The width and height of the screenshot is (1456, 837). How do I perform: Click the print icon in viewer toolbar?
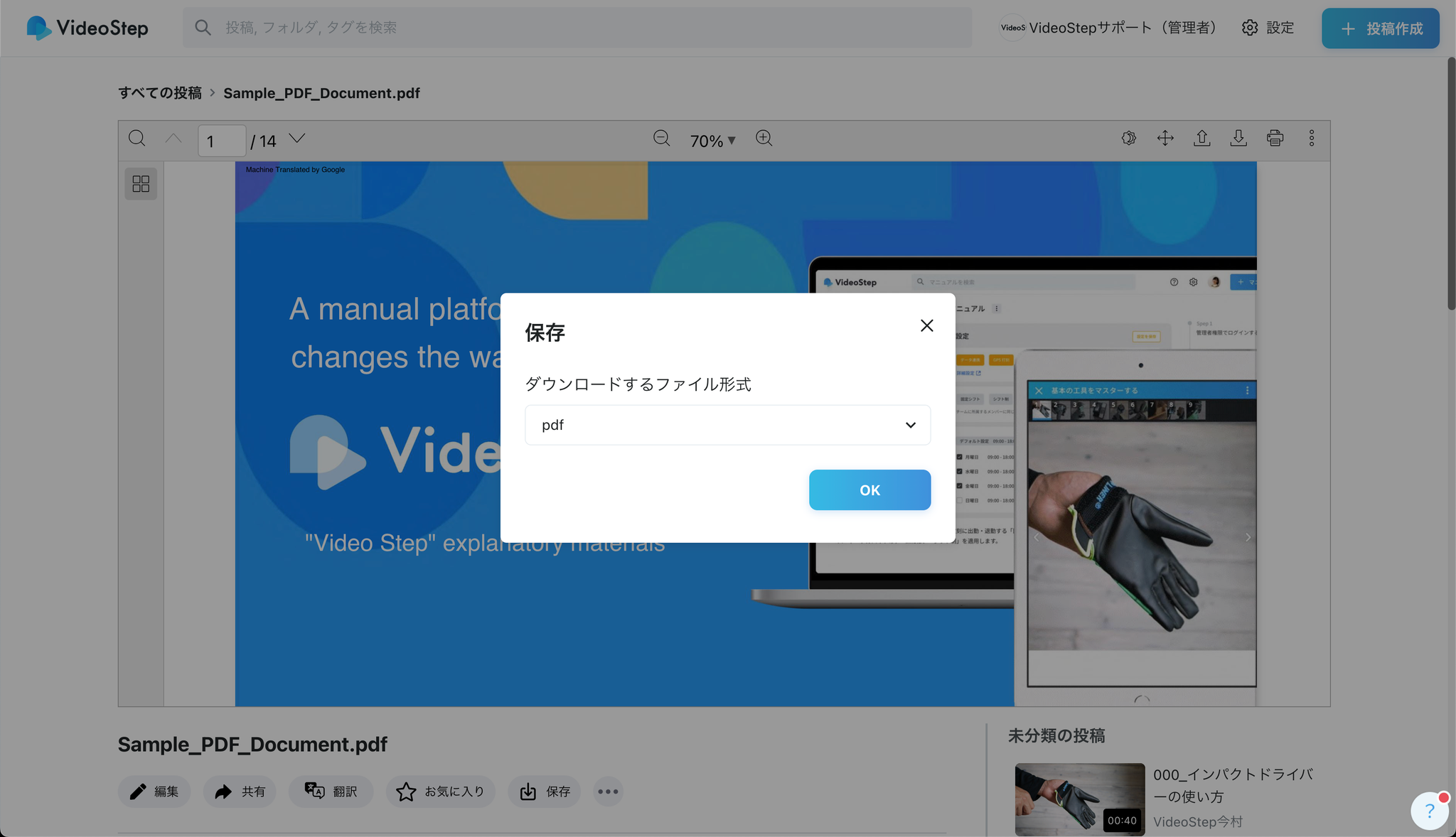pos(1275,139)
